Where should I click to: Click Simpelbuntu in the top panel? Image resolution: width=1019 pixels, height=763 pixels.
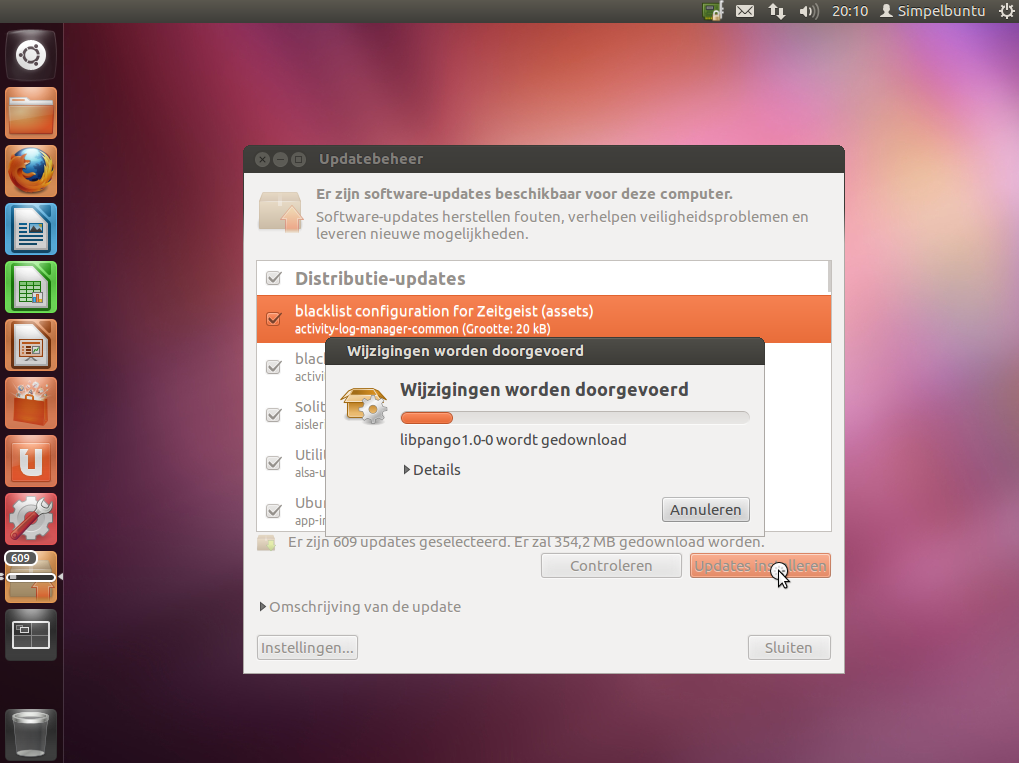coord(932,11)
